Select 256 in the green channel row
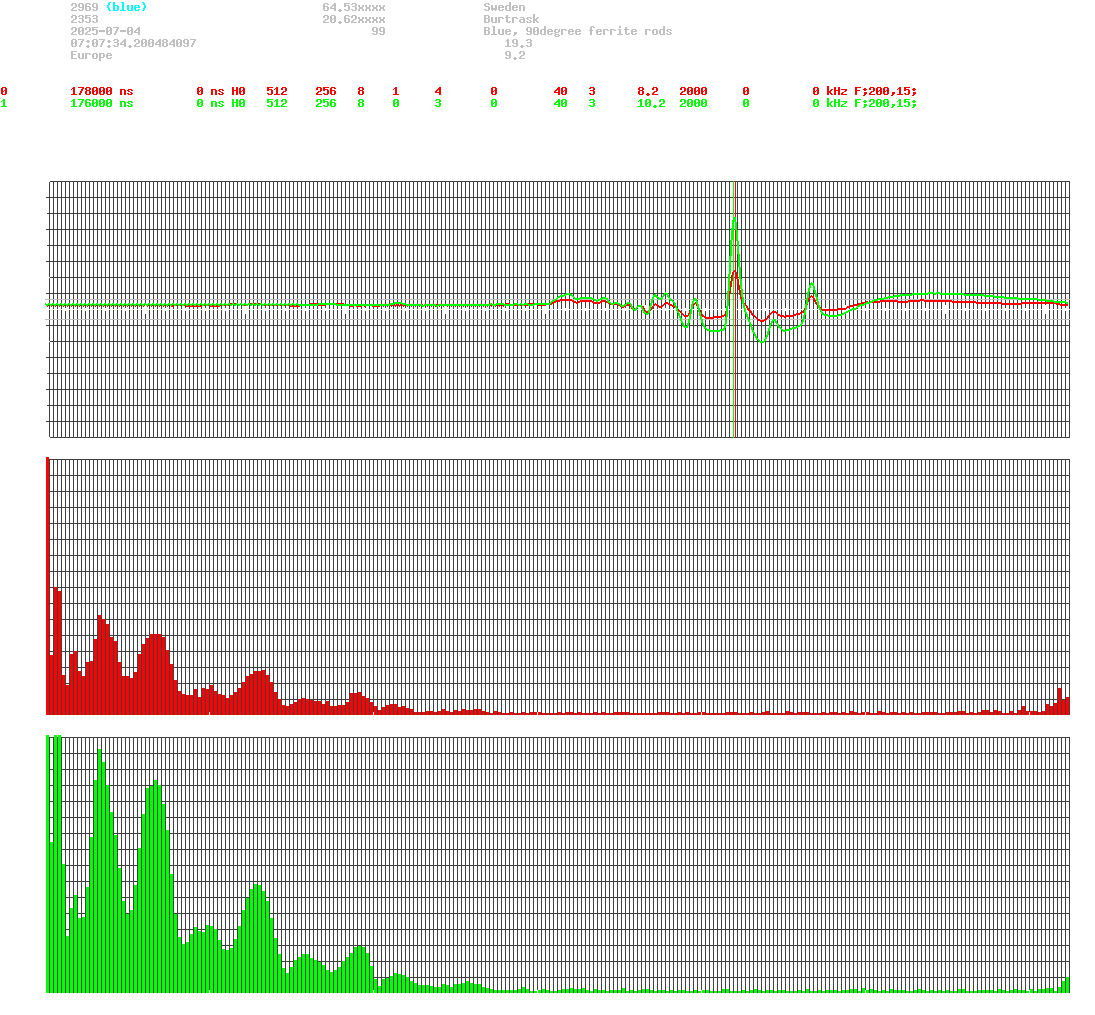This screenshot has width=1095, height=1015. coord(325,103)
